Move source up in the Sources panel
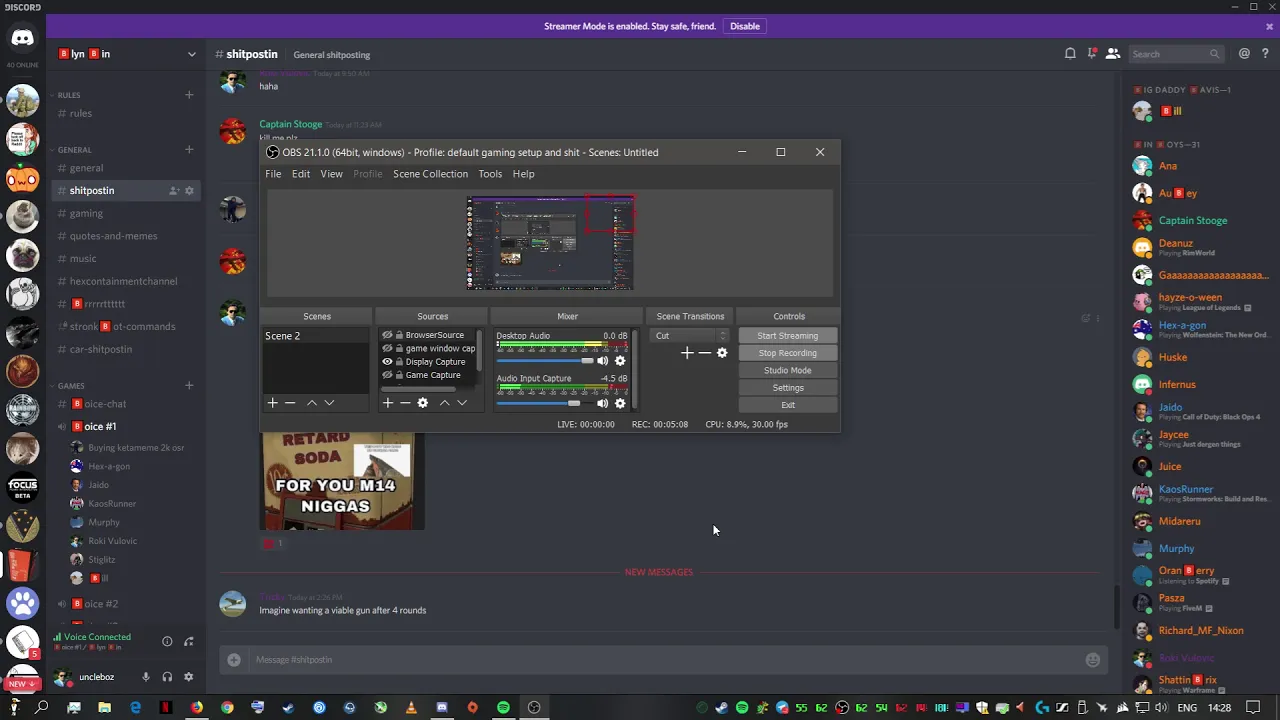 445,403
